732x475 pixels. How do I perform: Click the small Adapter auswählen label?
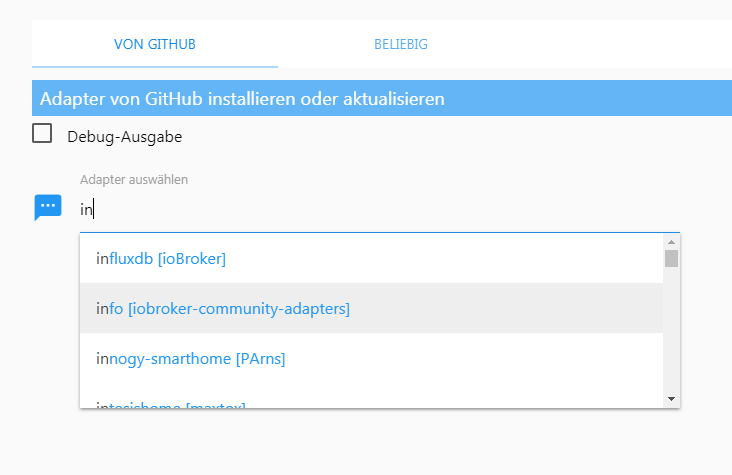(134, 180)
